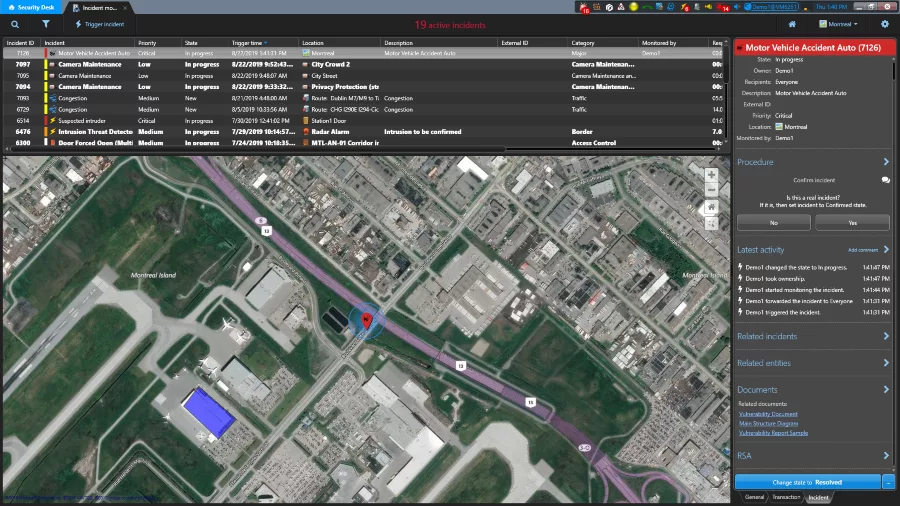Viewport: 900px width, 506px height.
Task: Click the home icon in toolbar
Action: click(x=792, y=24)
